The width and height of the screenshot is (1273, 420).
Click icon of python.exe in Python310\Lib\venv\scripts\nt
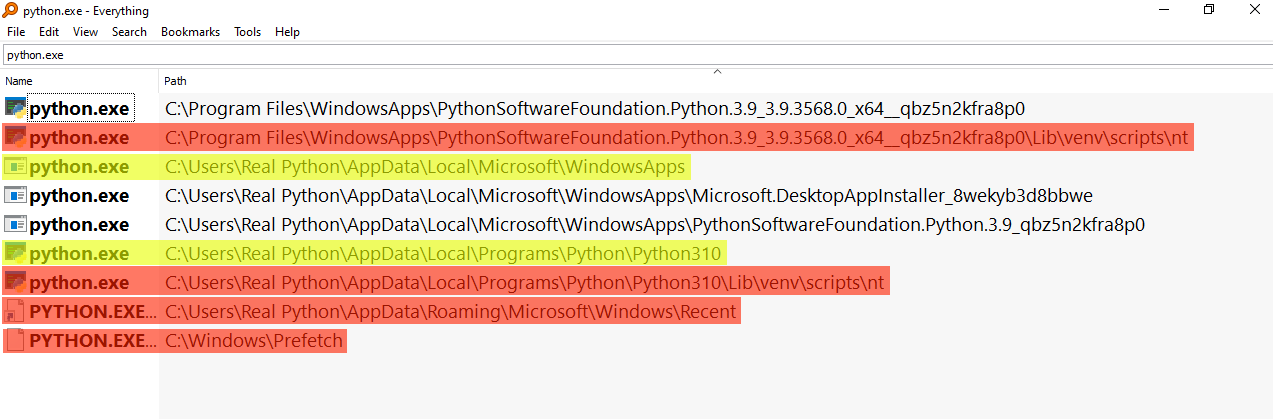pos(15,282)
